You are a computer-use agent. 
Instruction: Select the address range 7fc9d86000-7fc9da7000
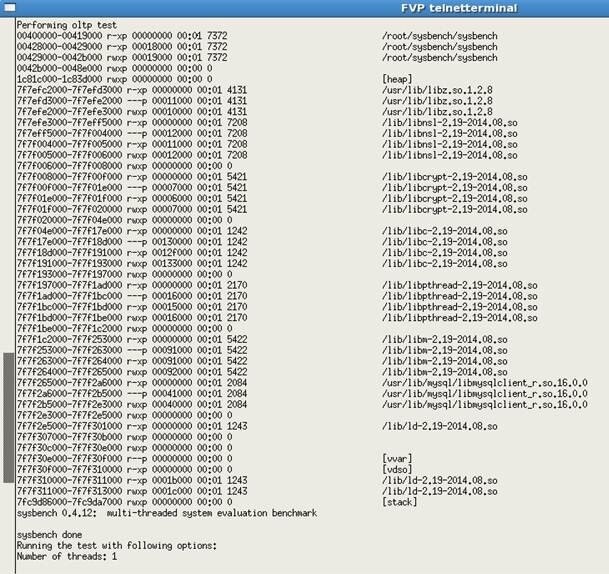70,502
